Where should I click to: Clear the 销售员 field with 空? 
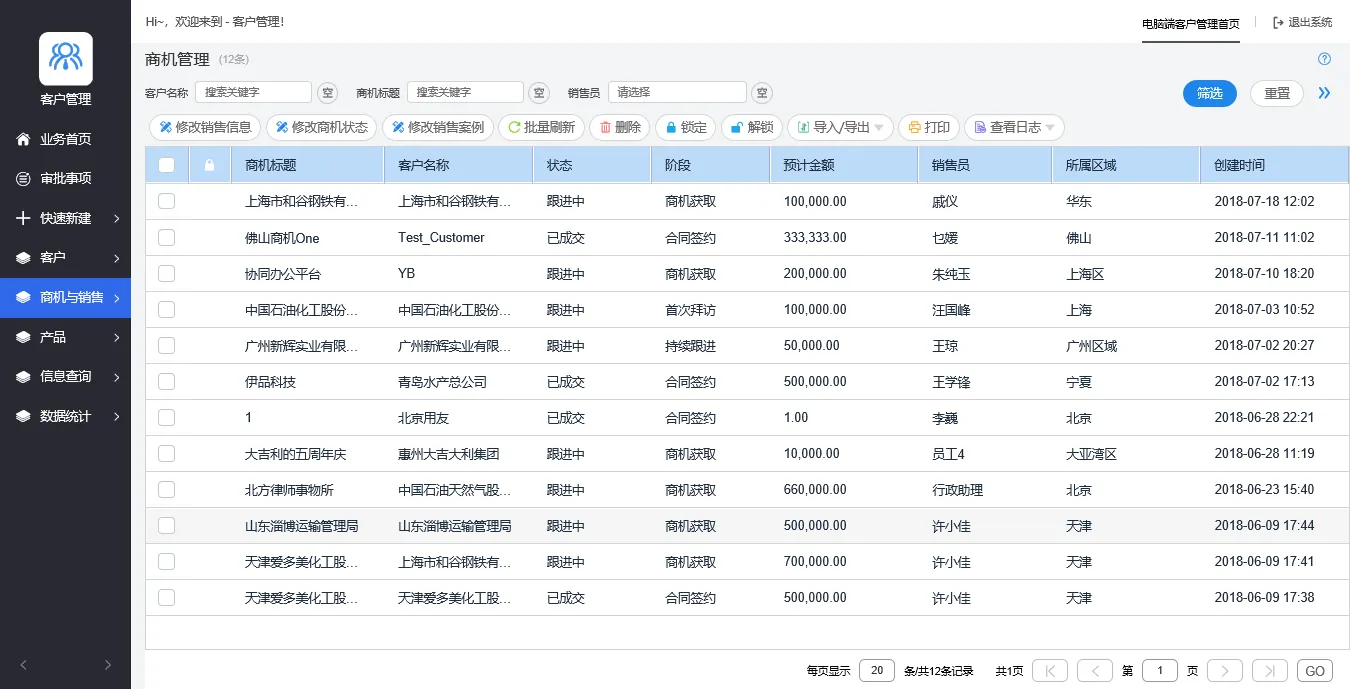pyautogui.click(x=762, y=93)
